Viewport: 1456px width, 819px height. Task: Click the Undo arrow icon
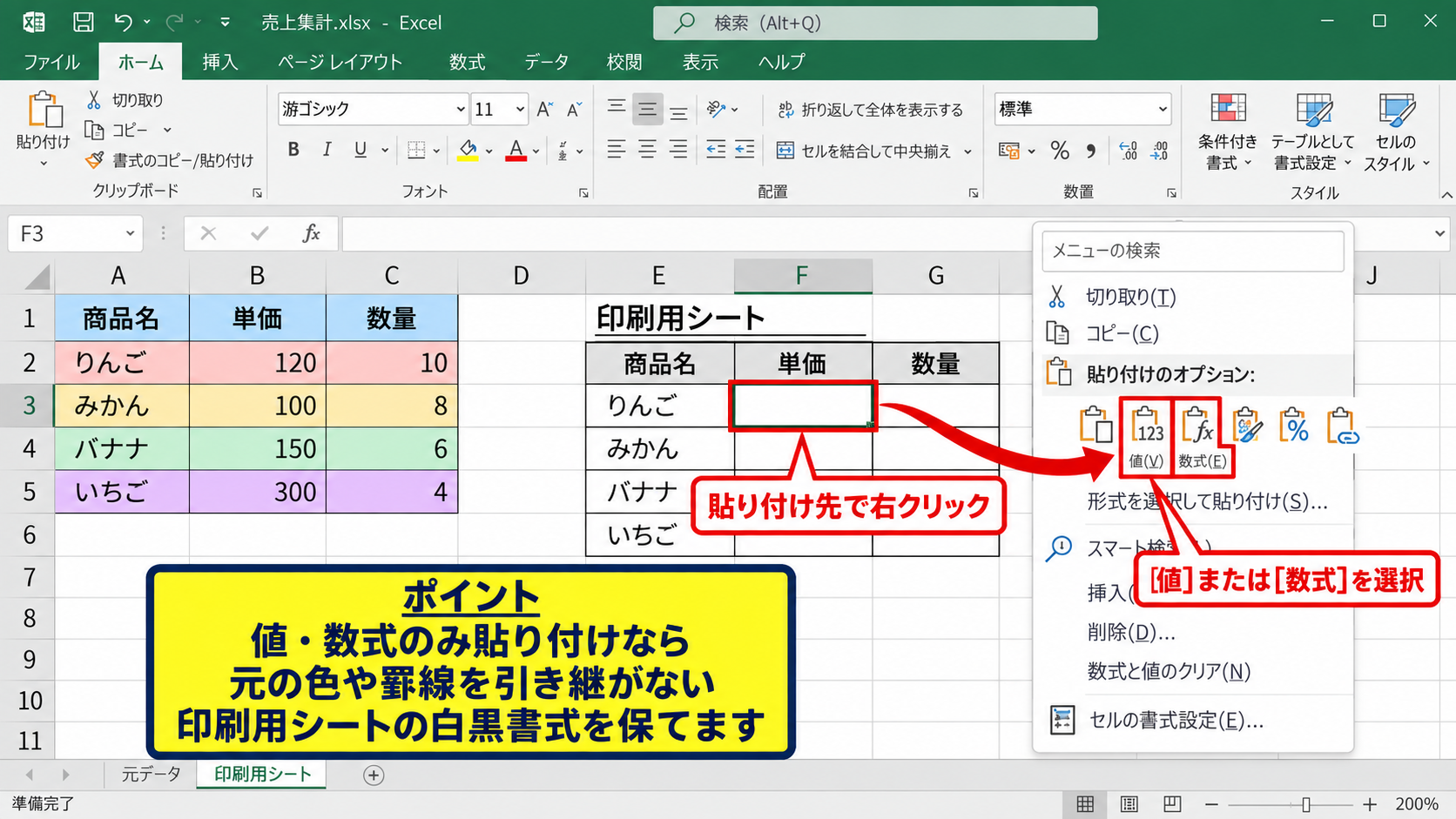(x=124, y=22)
